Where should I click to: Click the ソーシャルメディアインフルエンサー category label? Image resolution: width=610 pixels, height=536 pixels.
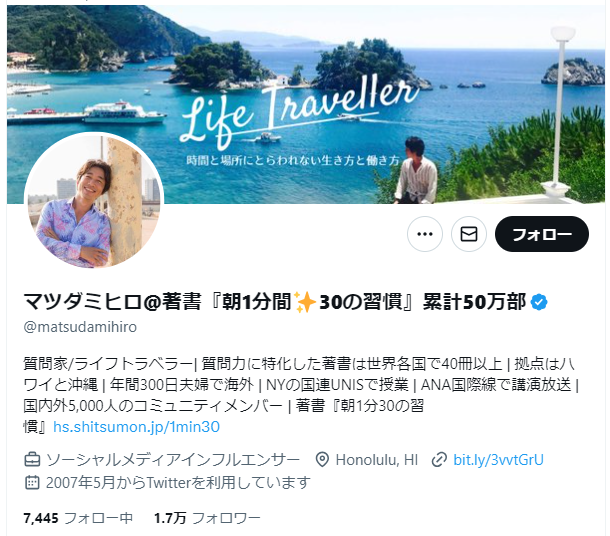[x=173, y=460]
